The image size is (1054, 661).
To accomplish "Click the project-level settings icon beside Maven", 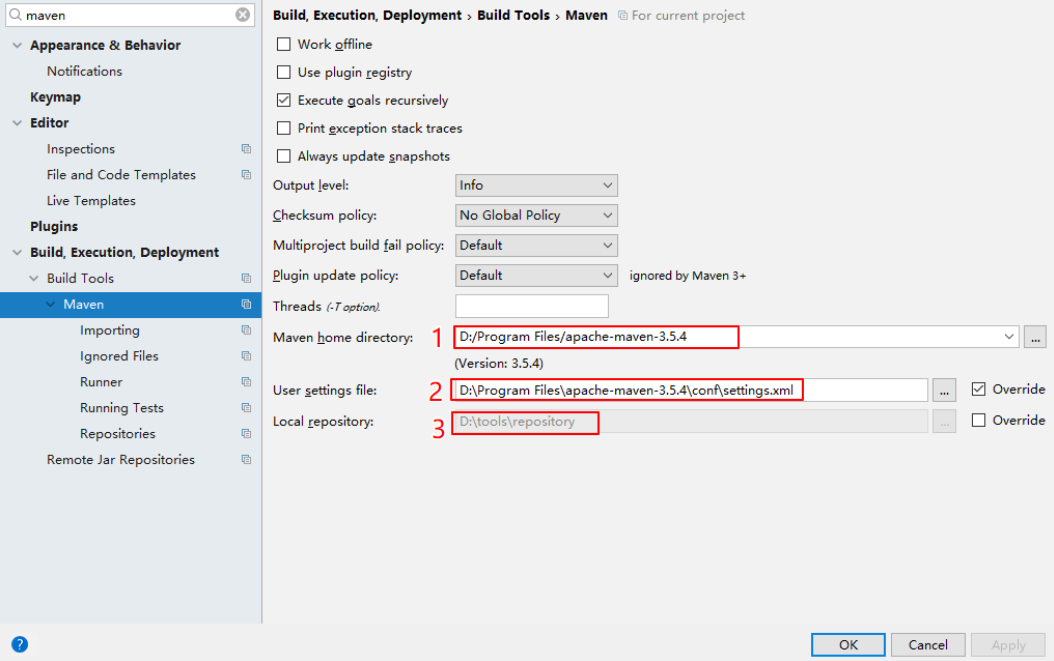I will click(x=245, y=304).
